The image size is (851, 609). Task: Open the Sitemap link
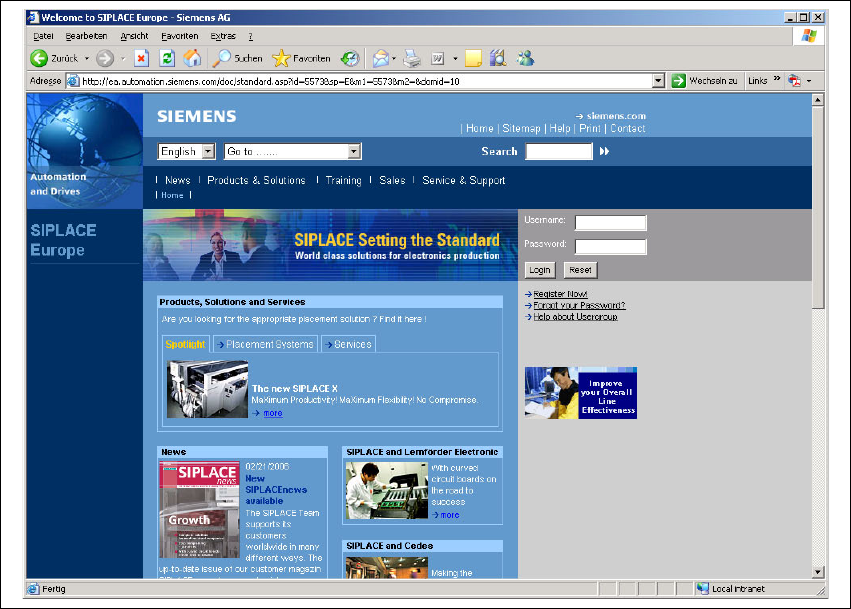click(x=521, y=129)
